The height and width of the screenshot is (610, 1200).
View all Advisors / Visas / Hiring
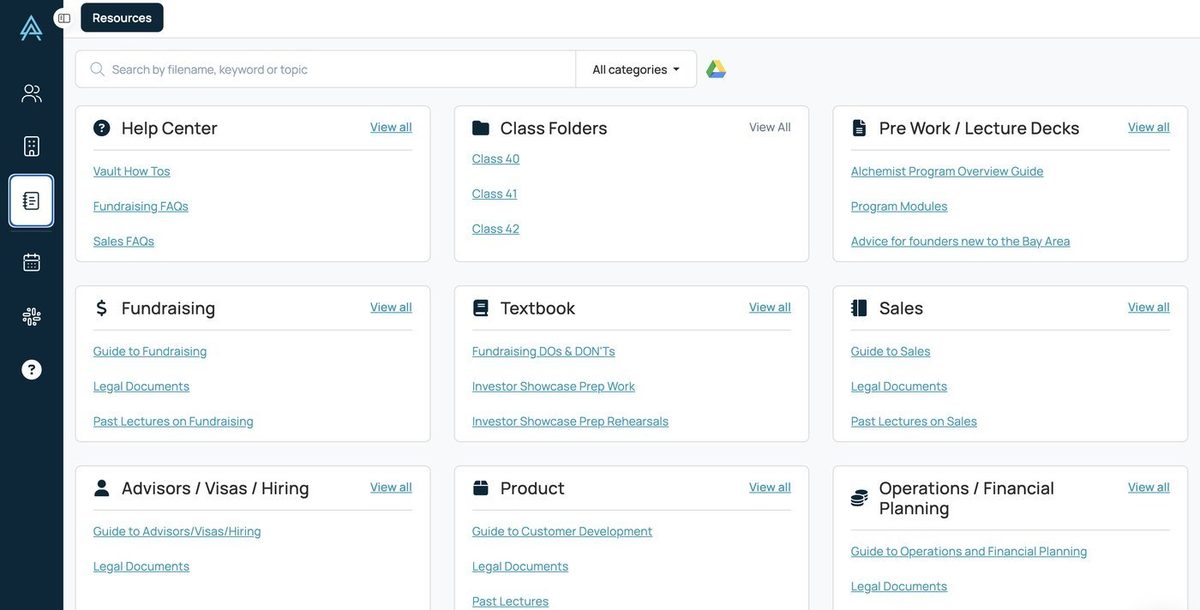coord(391,487)
